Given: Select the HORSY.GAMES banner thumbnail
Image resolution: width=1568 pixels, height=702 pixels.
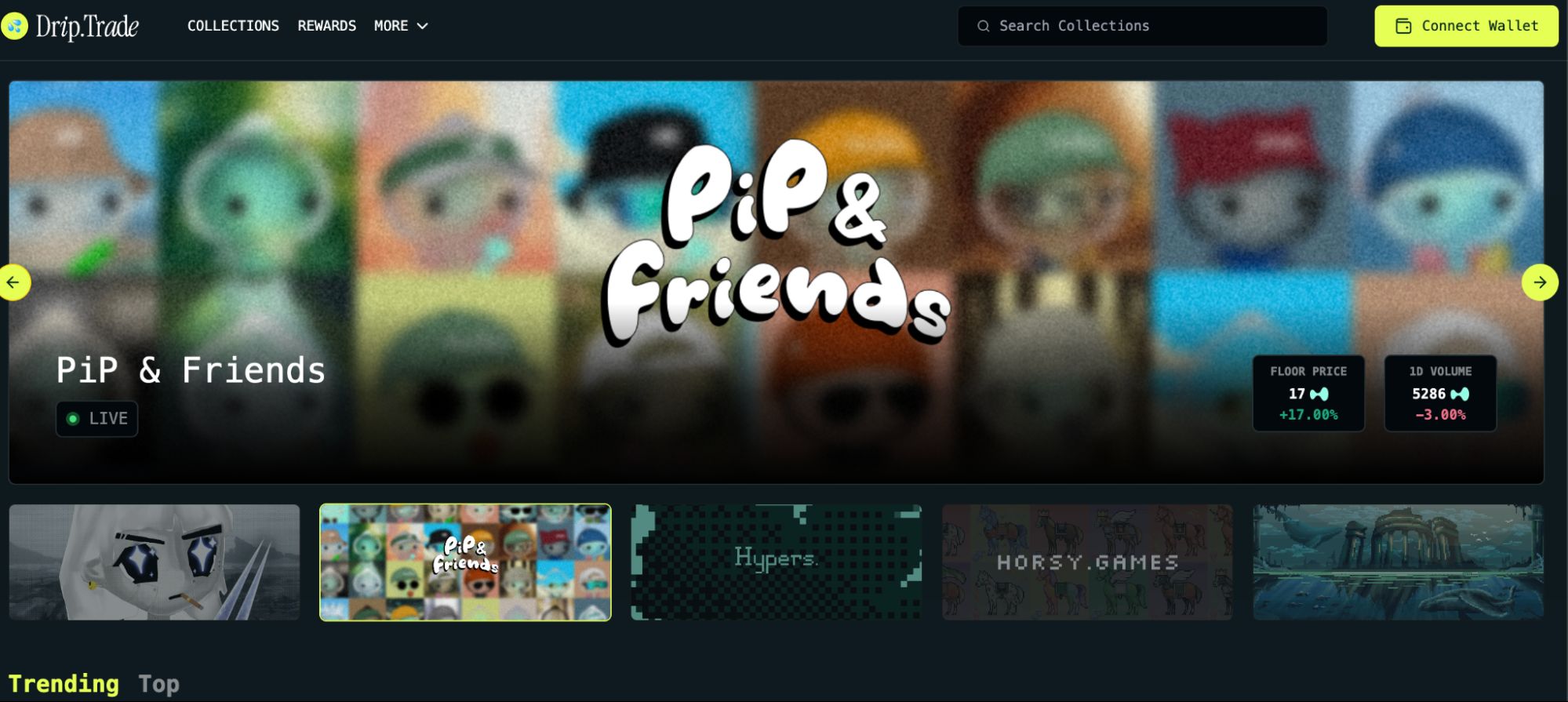Looking at the screenshot, I should click(x=1087, y=562).
